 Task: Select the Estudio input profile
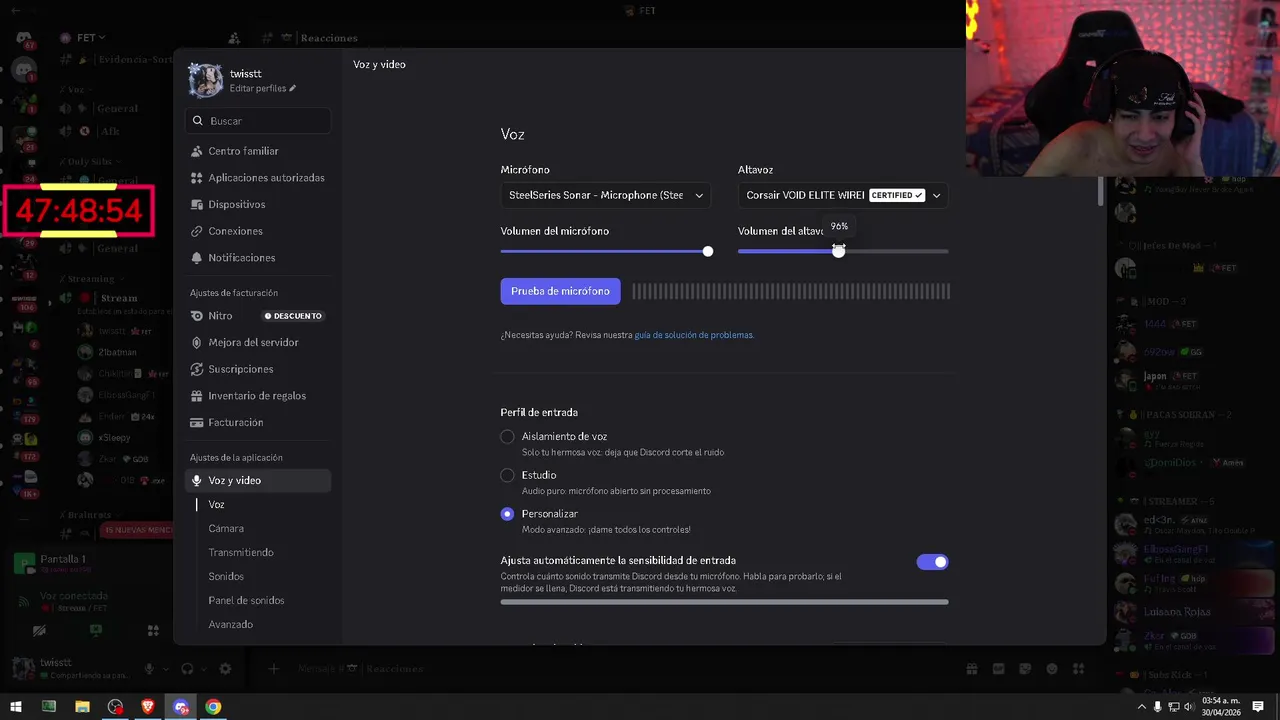coord(507,475)
